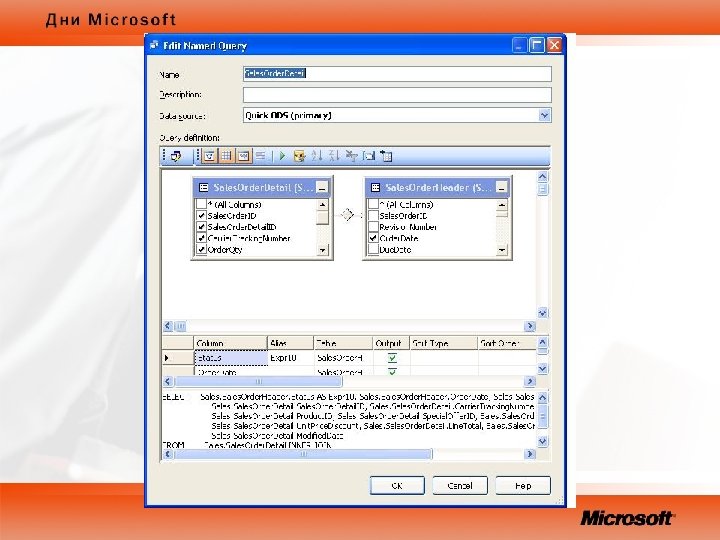This screenshot has width=720, height=540.
Task: Click the SalesOrderDetail scrollbar thumb
Action: 323,217
